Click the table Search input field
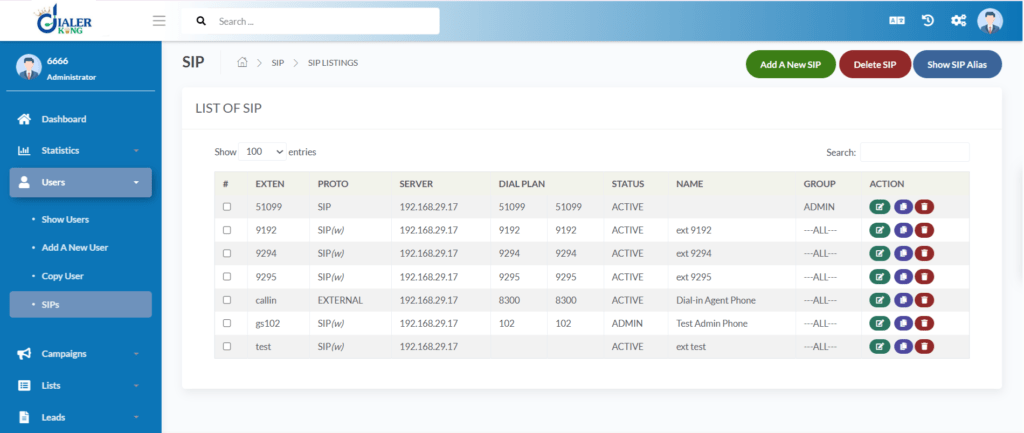Viewport: 1024px width, 433px height. pyautogui.click(x=914, y=152)
